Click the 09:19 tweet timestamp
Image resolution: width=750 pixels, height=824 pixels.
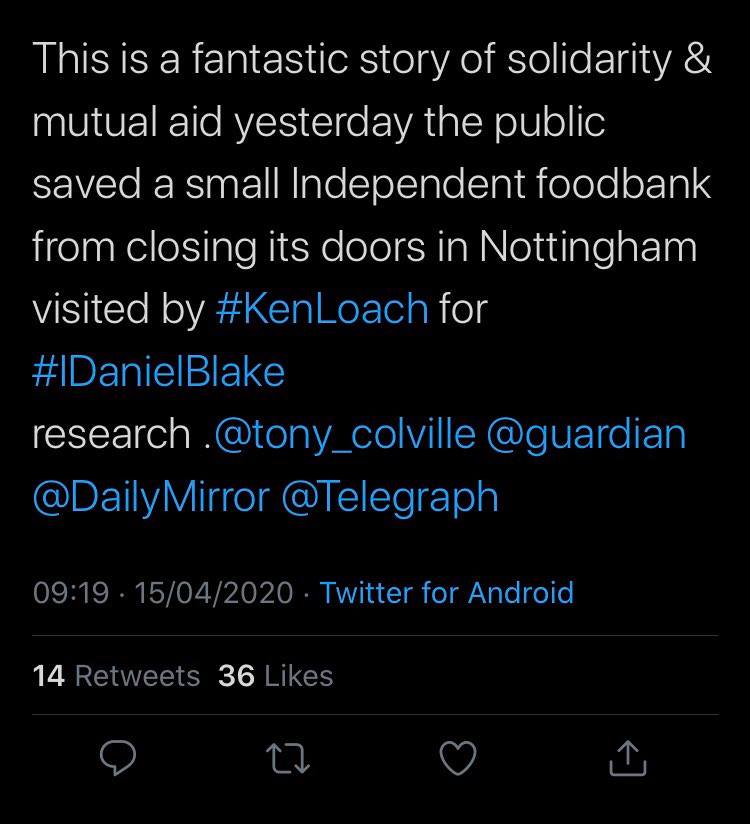pos(70,593)
